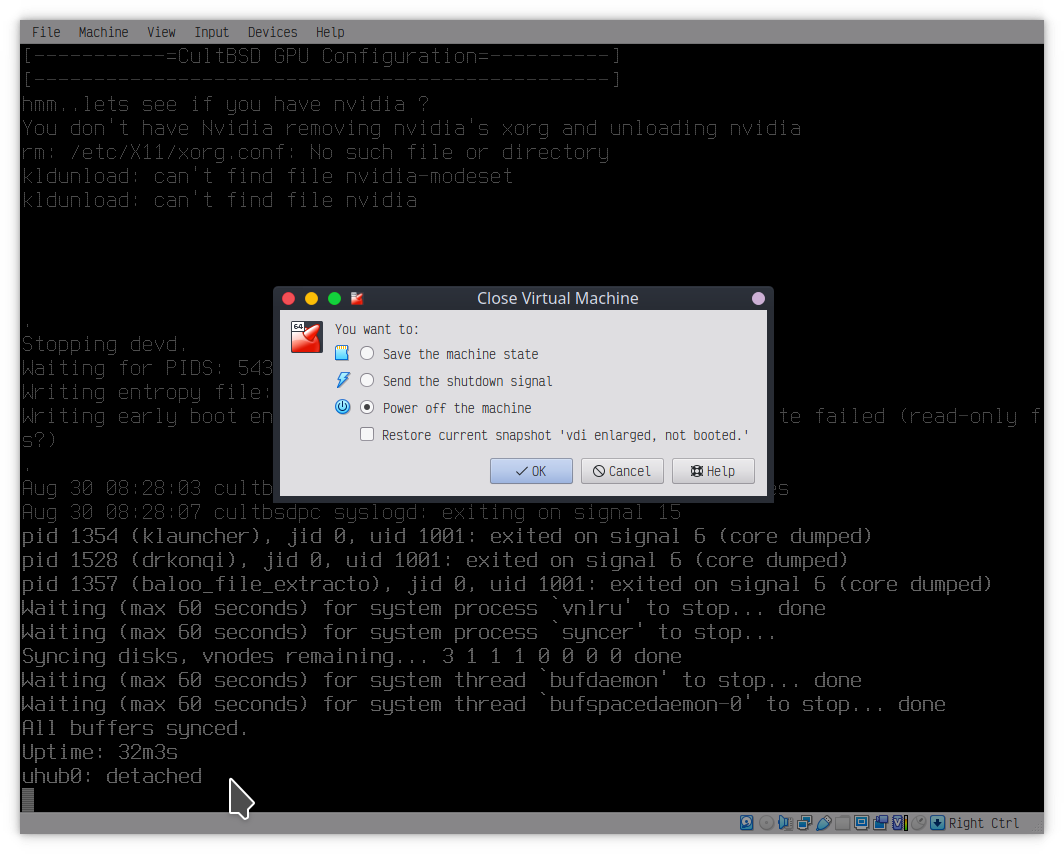1064x854 pixels.
Task: Open Help from the dialog
Action: (713, 471)
